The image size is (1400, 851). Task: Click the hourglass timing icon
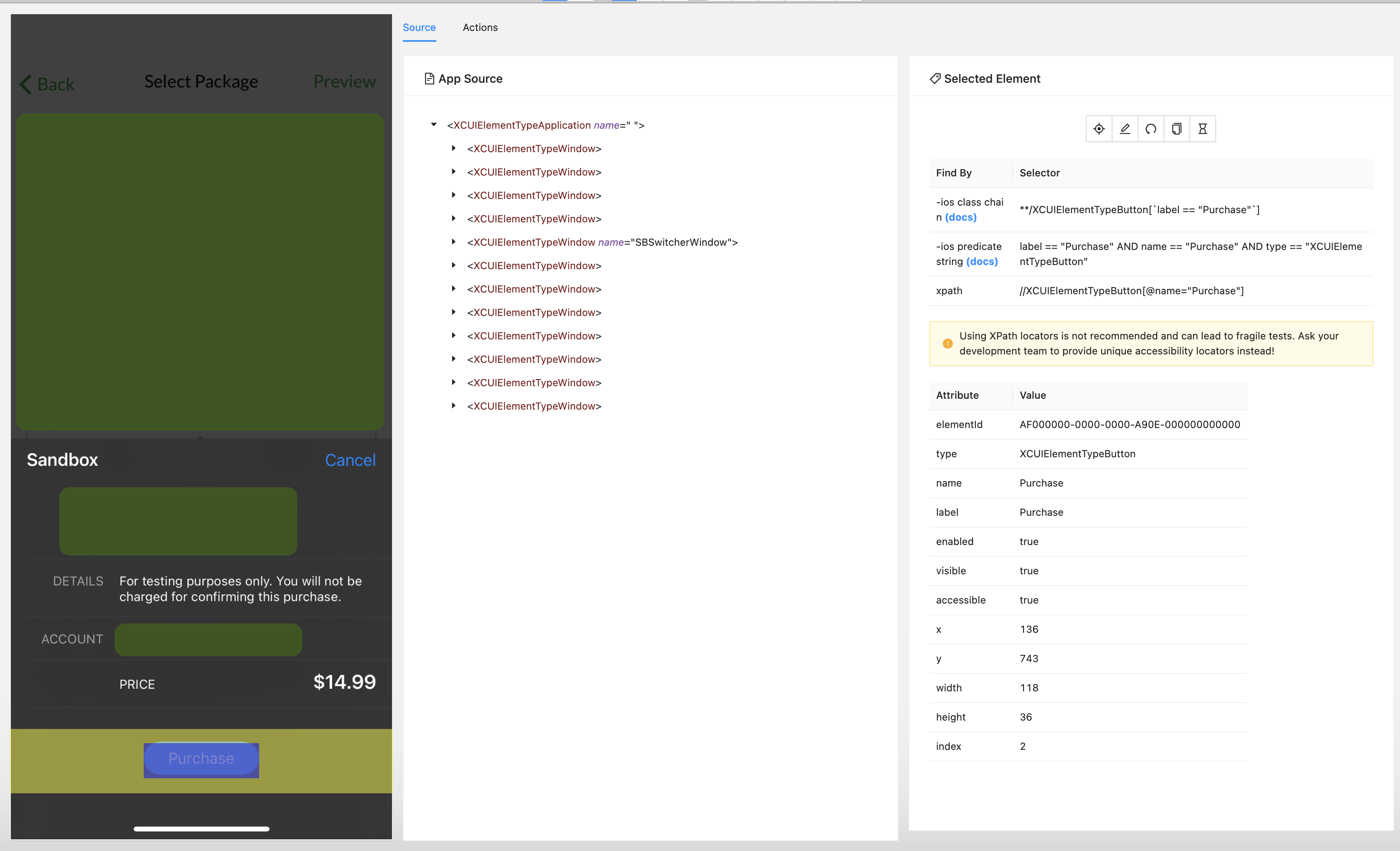pos(1202,129)
